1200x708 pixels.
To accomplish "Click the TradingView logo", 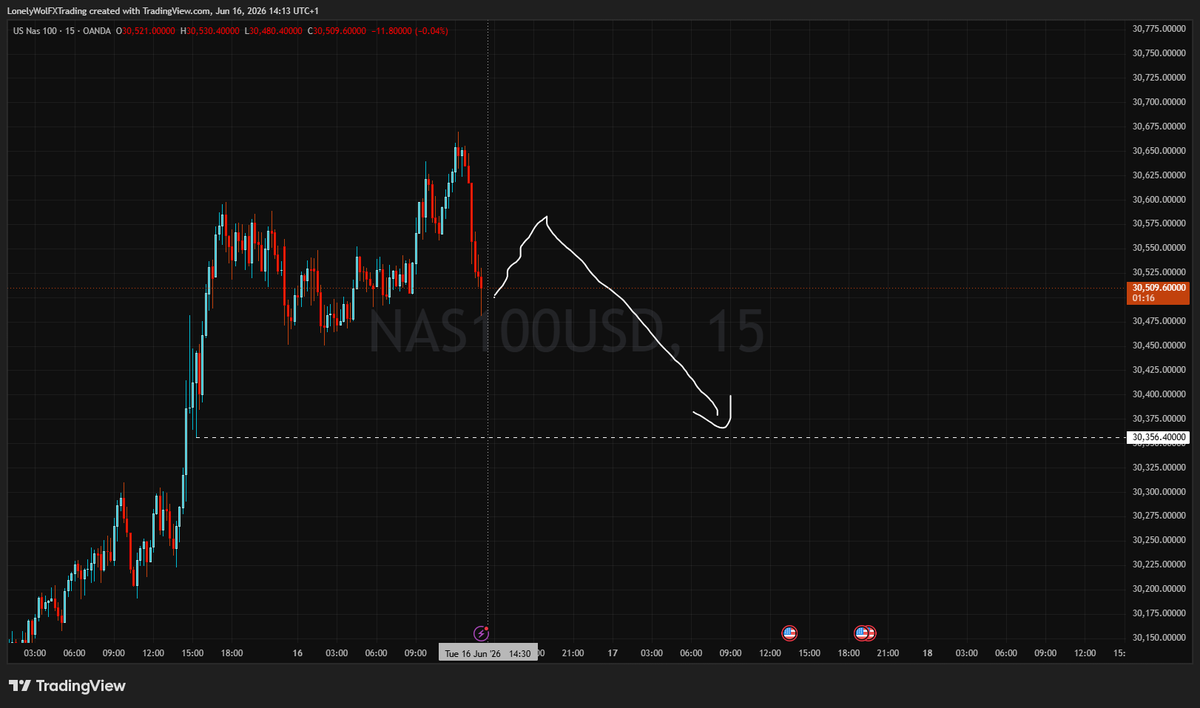I will (x=67, y=686).
